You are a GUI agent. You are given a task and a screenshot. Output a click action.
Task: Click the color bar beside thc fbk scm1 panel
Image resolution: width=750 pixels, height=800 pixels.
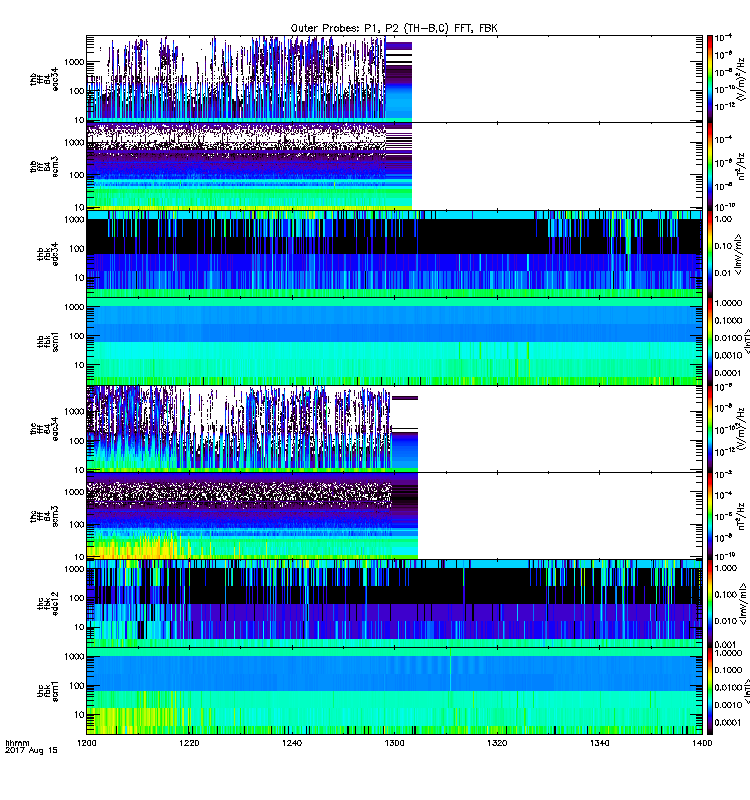point(710,691)
